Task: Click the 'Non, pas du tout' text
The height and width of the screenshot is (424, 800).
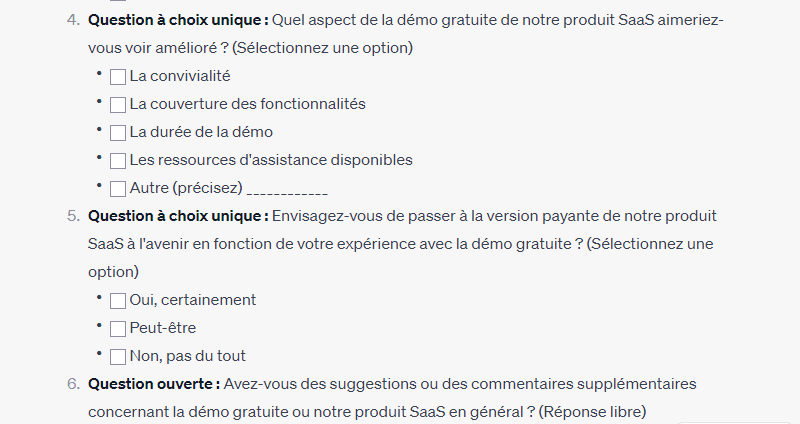Action: pyautogui.click(x=188, y=356)
